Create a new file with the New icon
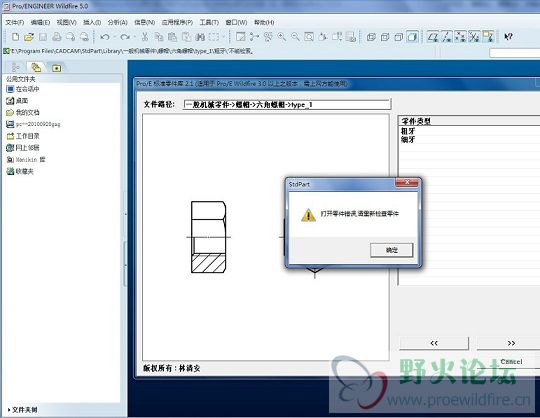This screenshot has width=540, height=418. (15, 36)
